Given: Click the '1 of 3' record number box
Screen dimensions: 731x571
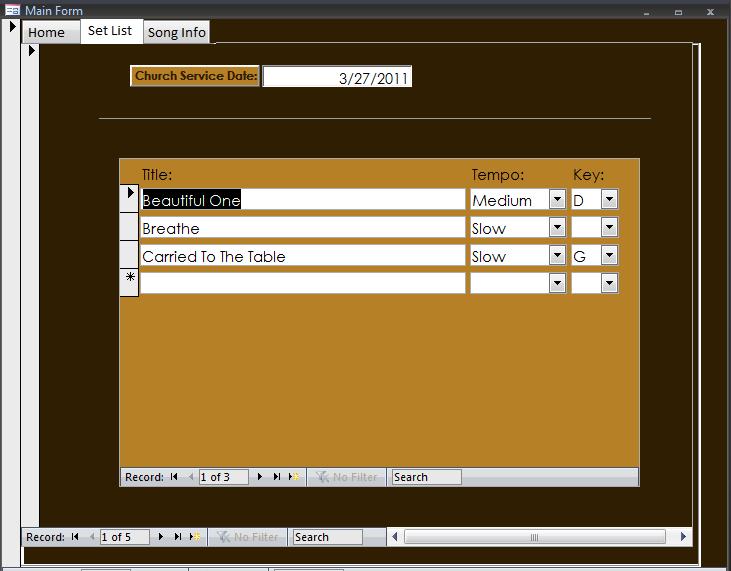Looking at the screenshot, I should [223, 477].
